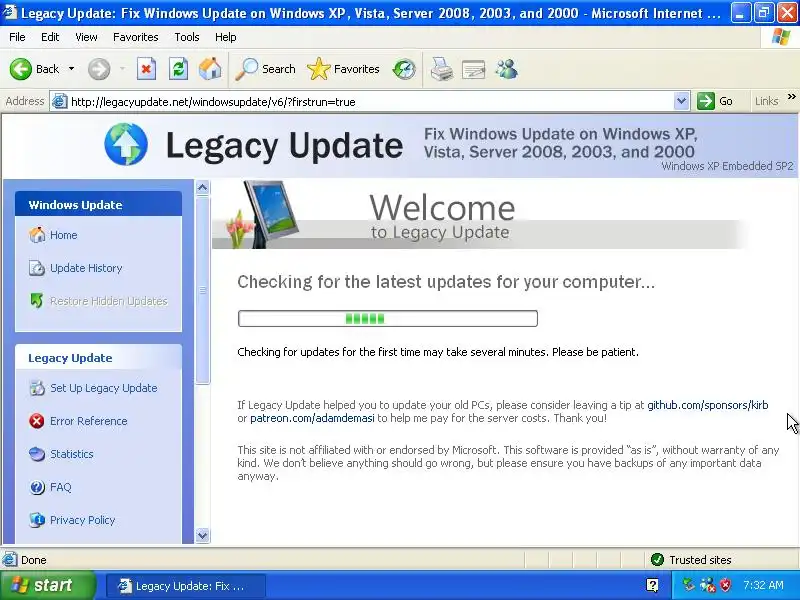
Task: Open github.com/sponsors/kirb link
Action: (708, 405)
